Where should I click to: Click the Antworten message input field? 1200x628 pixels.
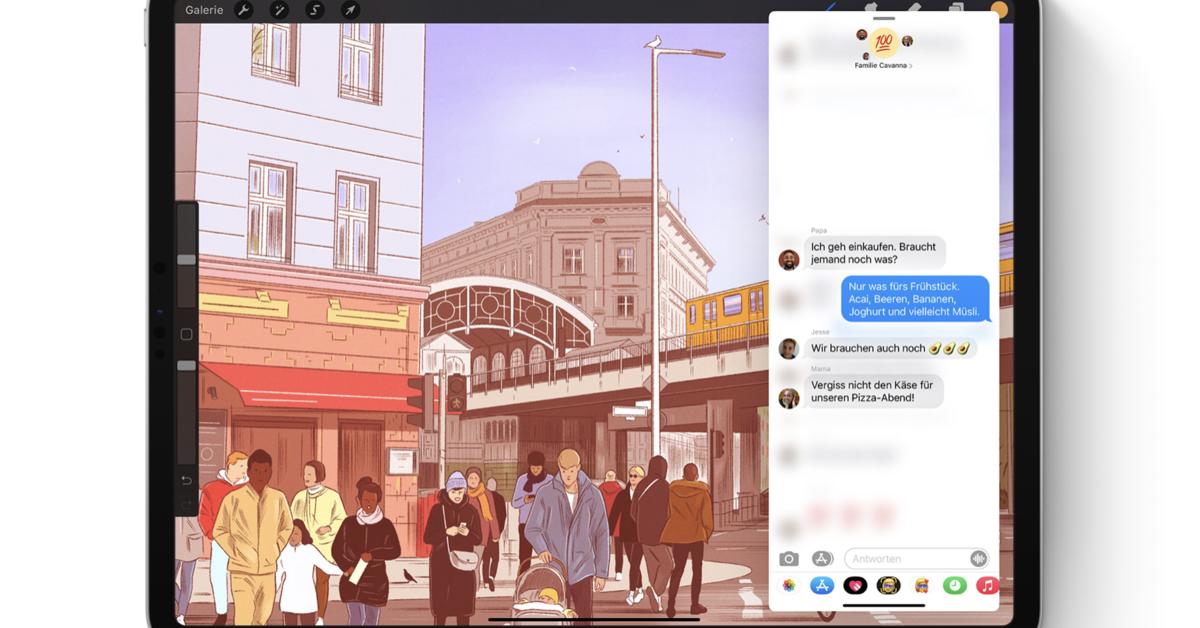[x=917, y=559]
